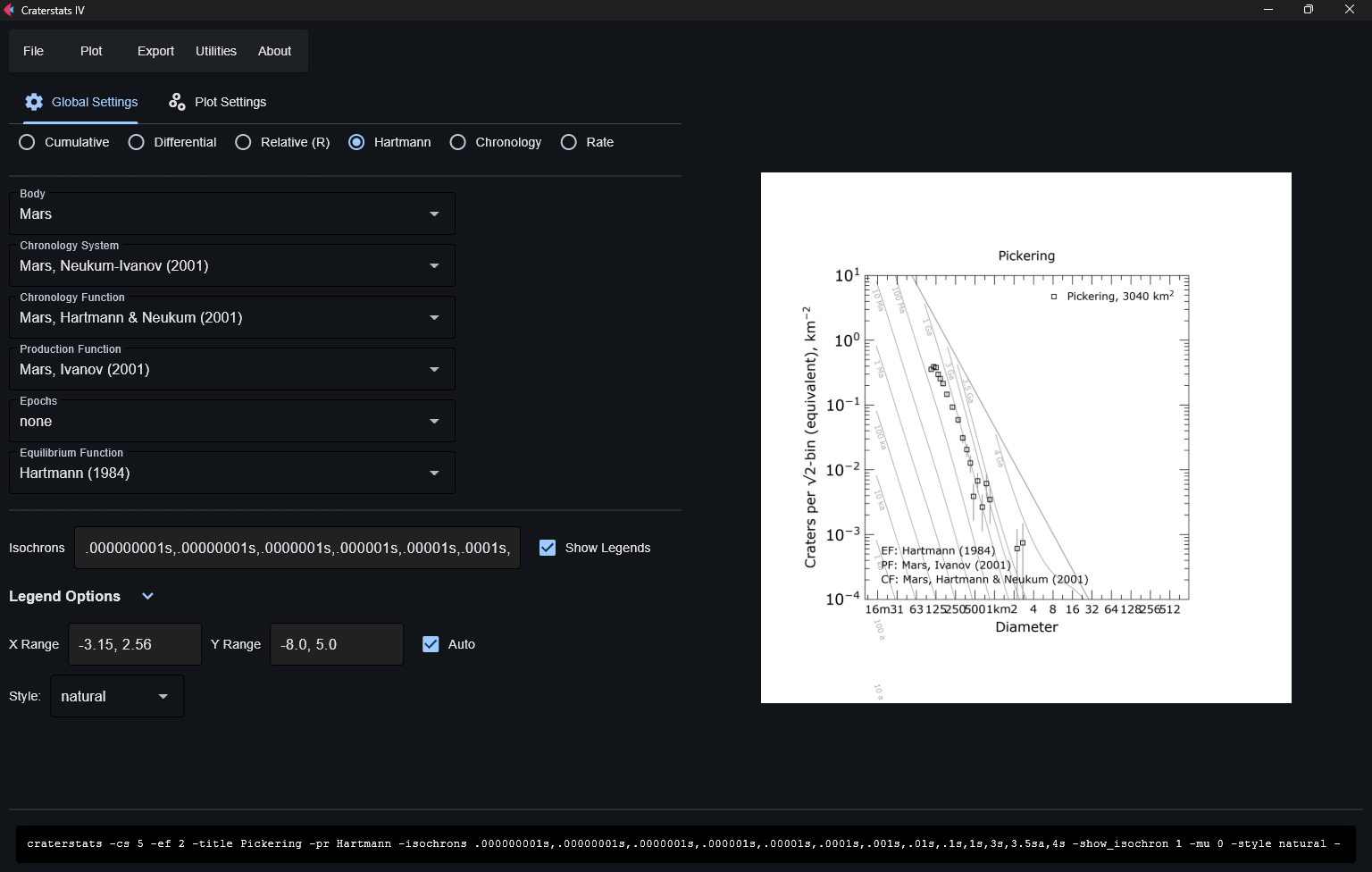Select the Hartmann plot type
This screenshot has height=872, width=1372.
pyautogui.click(x=357, y=142)
